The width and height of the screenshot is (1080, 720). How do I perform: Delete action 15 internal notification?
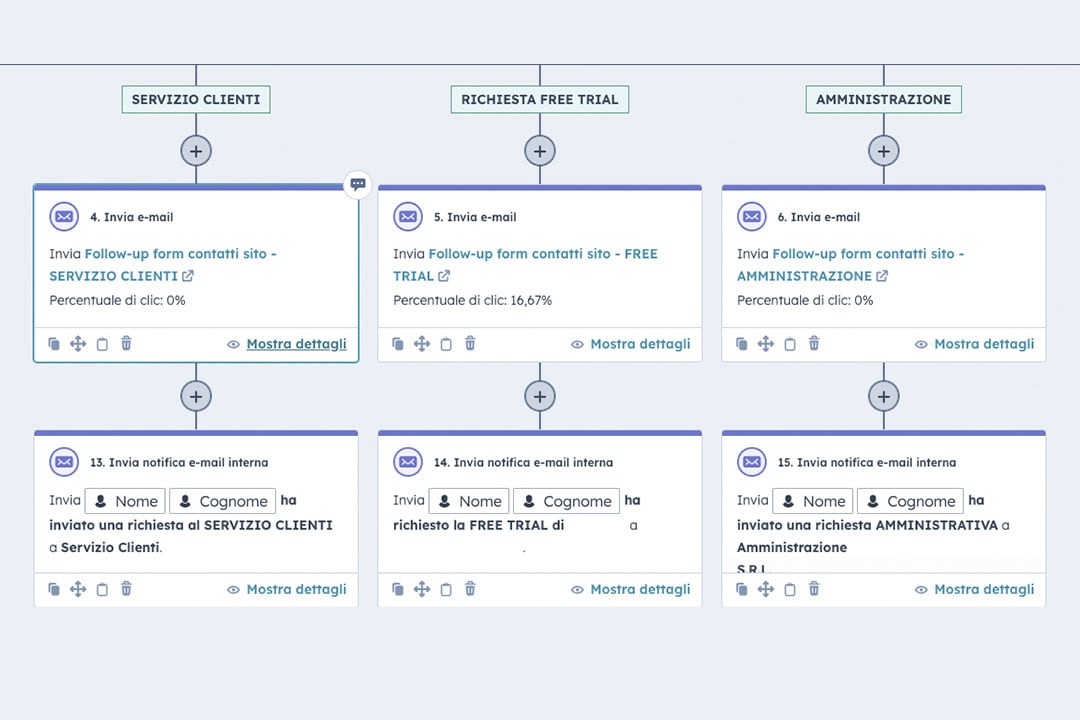(x=813, y=588)
